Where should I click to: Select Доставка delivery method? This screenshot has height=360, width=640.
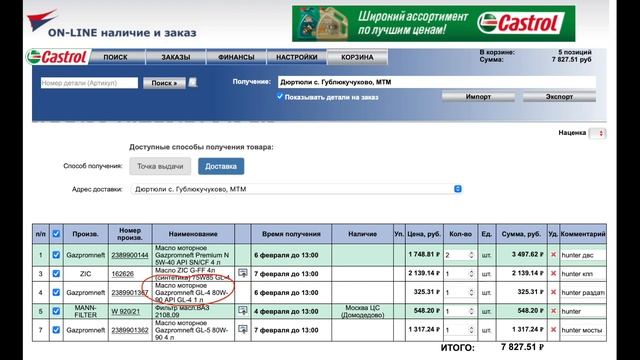221,166
